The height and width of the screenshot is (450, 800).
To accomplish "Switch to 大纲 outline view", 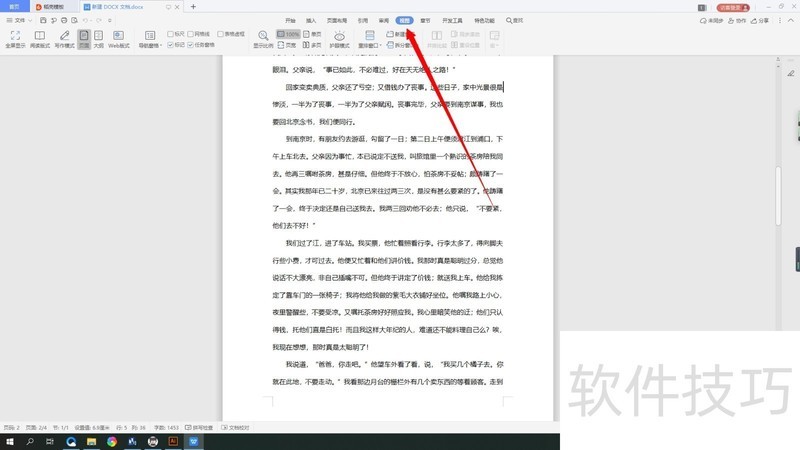I will point(98,39).
